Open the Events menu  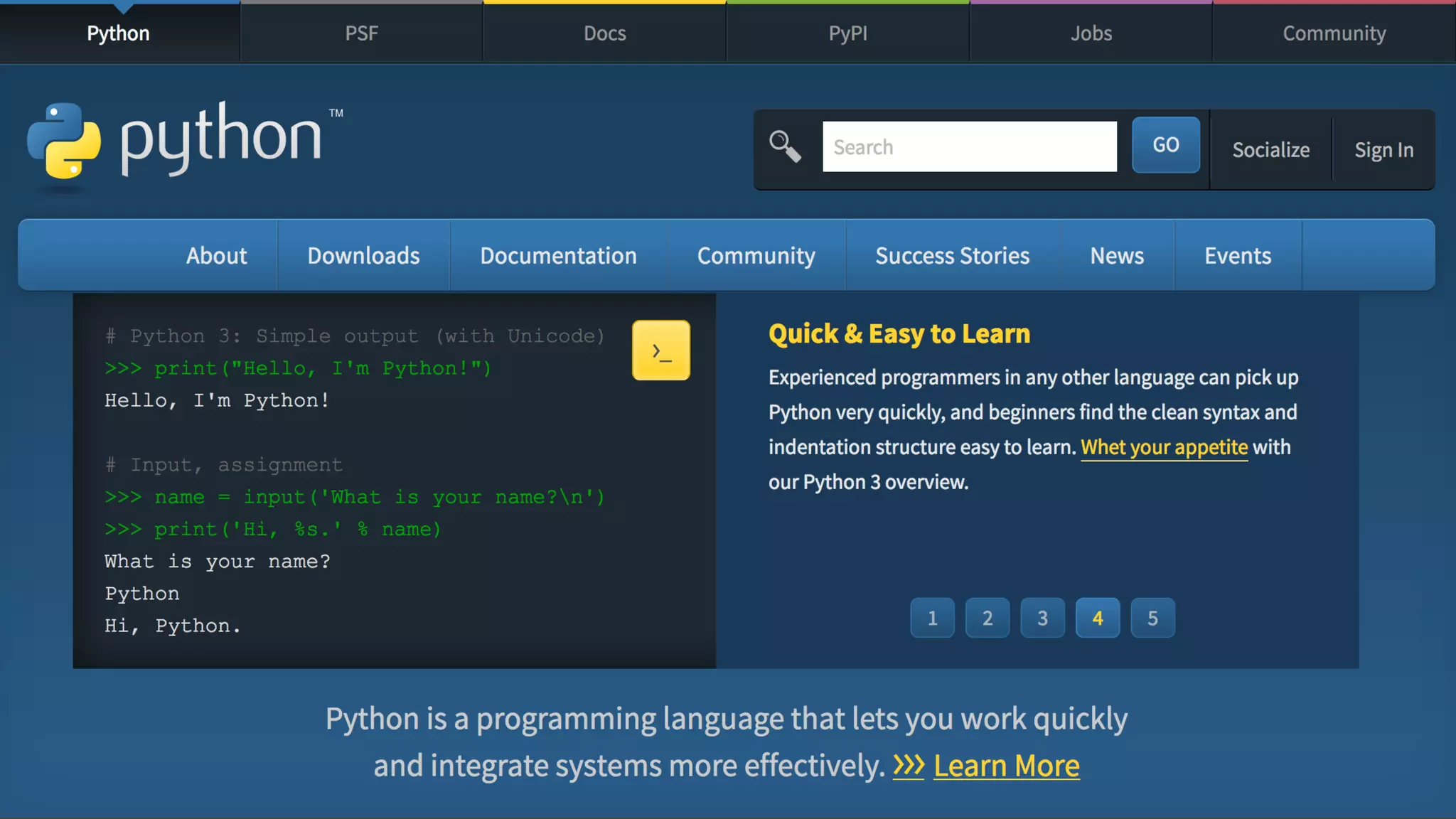(1238, 255)
